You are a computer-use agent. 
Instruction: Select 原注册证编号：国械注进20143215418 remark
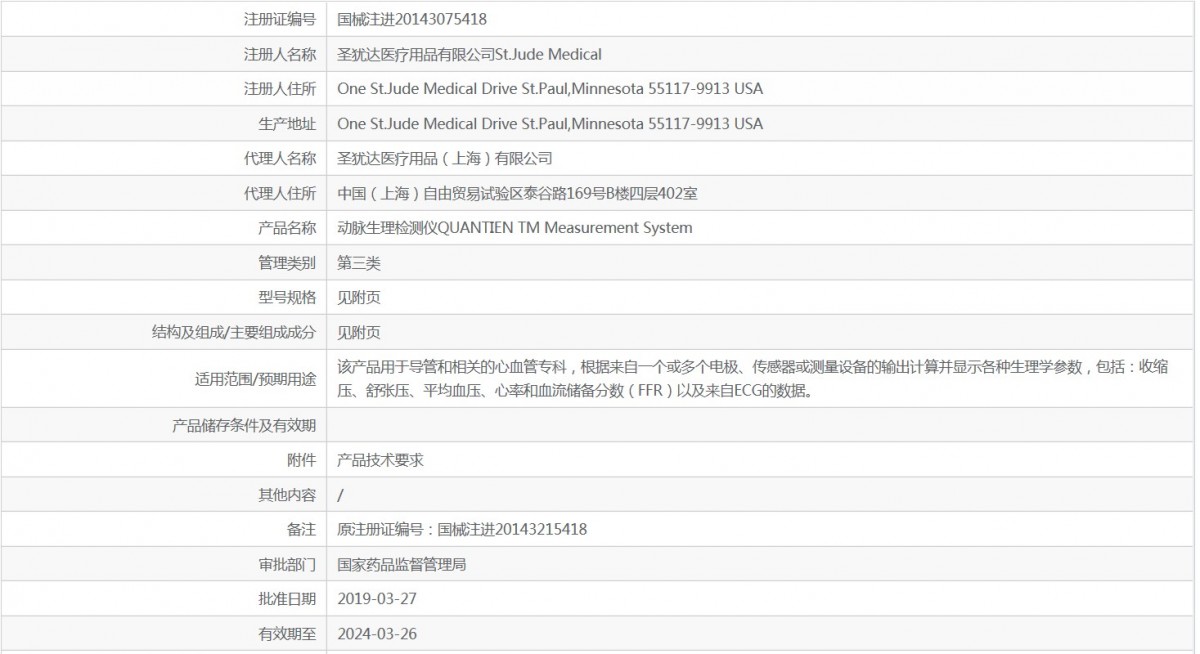[x=462, y=530]
